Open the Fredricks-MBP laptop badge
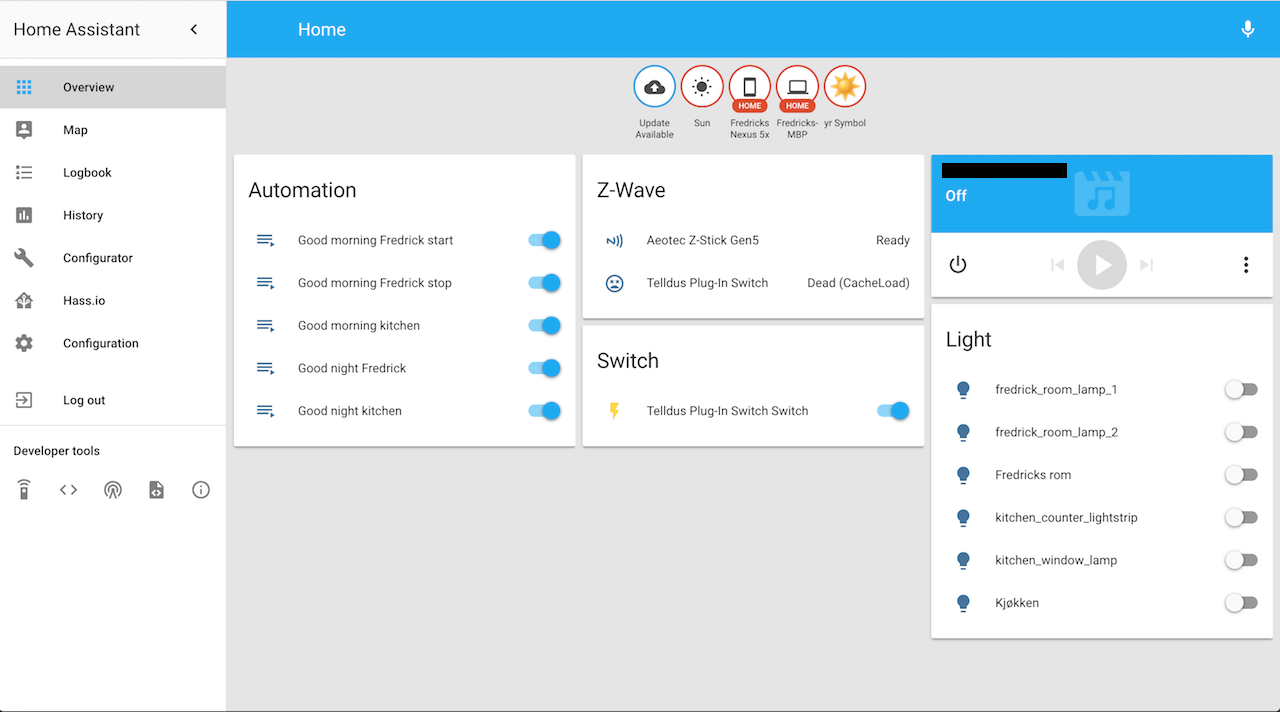This screenshot has height=712, width=1280. (797, 87)
